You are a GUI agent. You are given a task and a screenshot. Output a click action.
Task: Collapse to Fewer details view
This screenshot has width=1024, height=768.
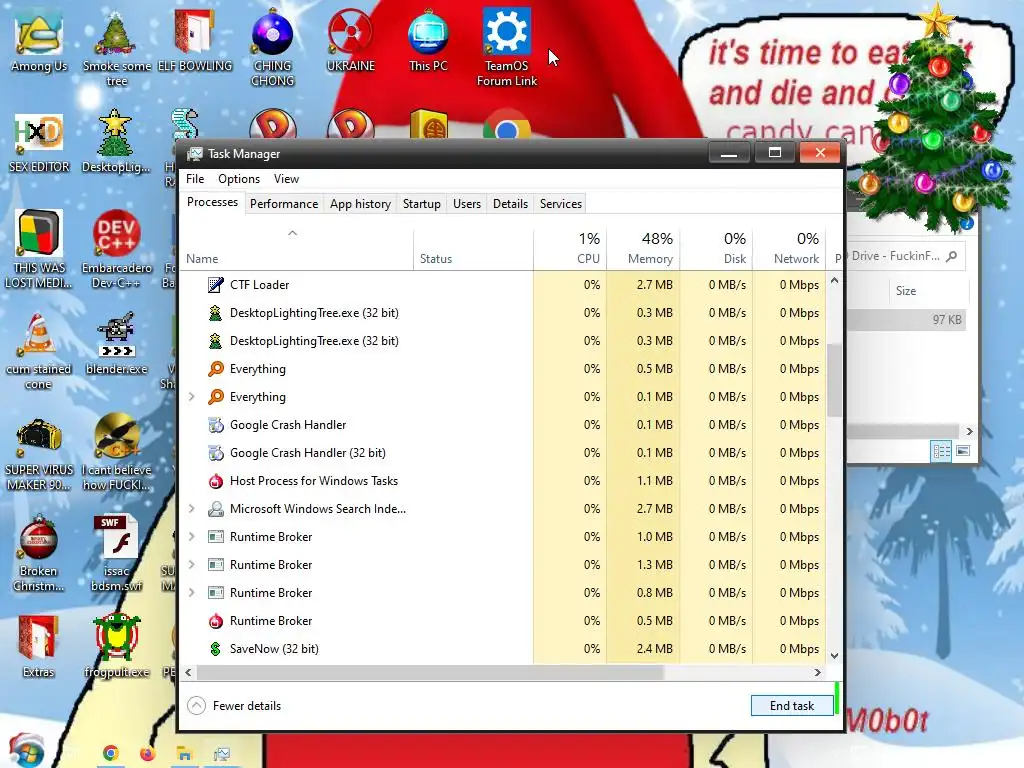click(234, 705)
